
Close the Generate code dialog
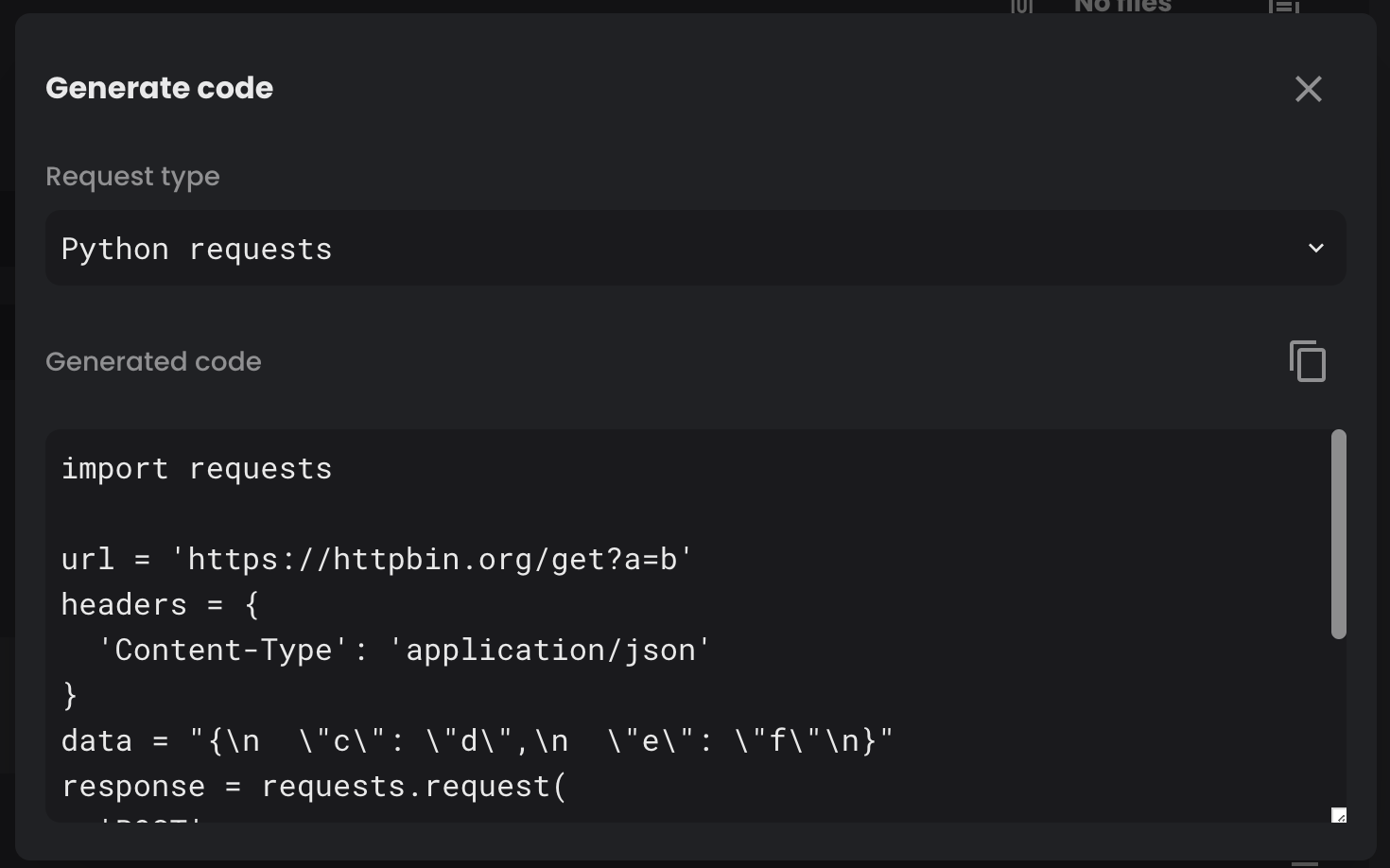click(1308, 89)
